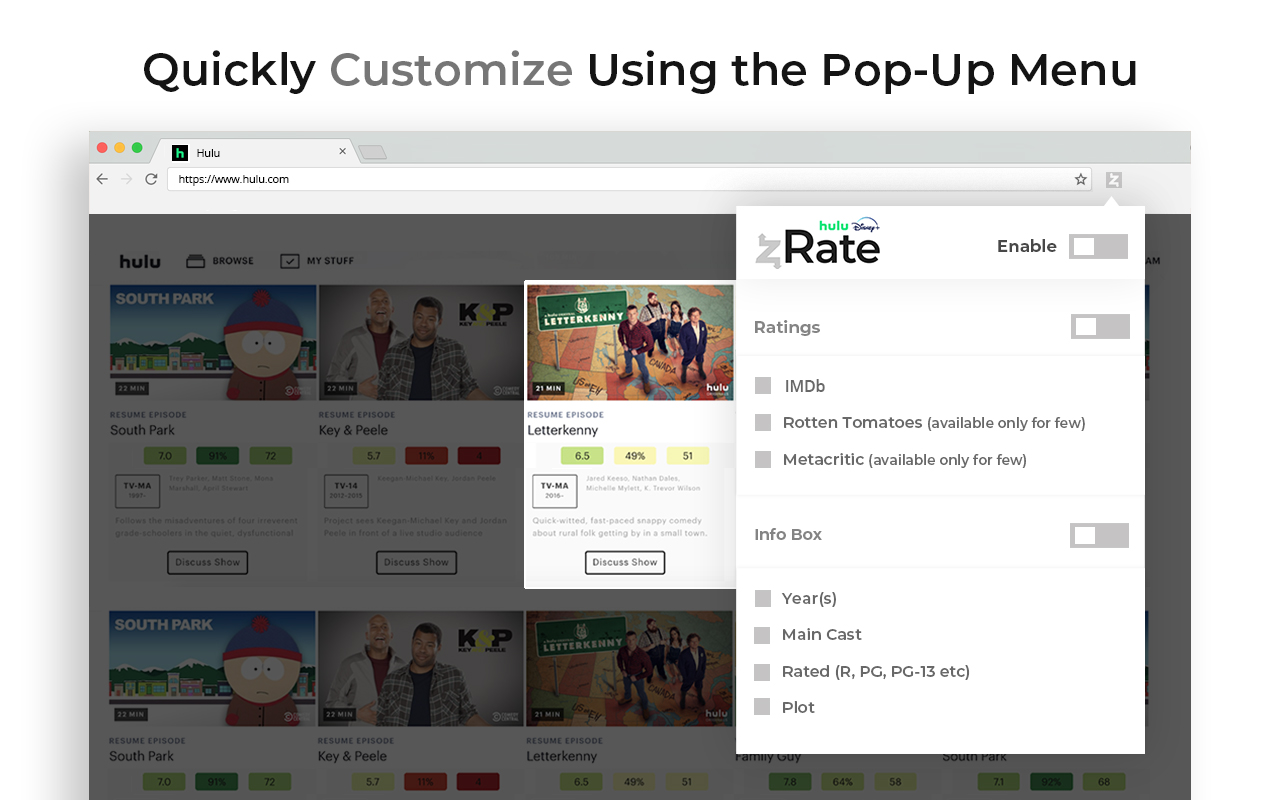The image size is (1280, 800).
Task: Click the highlighted Letterkenny title text
Action: 563,430
